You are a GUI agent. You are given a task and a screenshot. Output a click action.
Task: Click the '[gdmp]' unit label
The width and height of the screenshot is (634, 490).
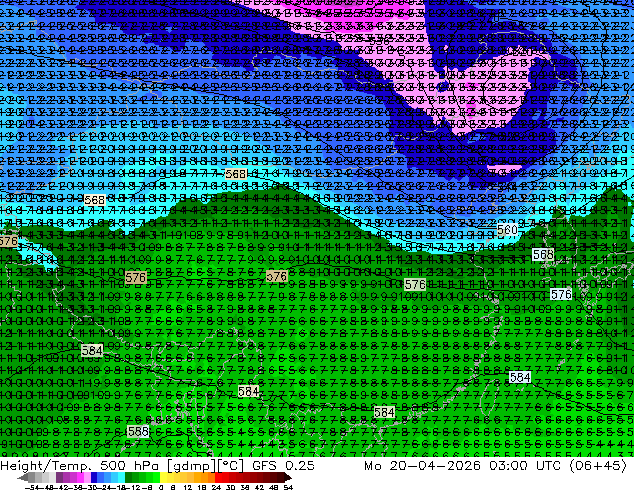point(190,466)
